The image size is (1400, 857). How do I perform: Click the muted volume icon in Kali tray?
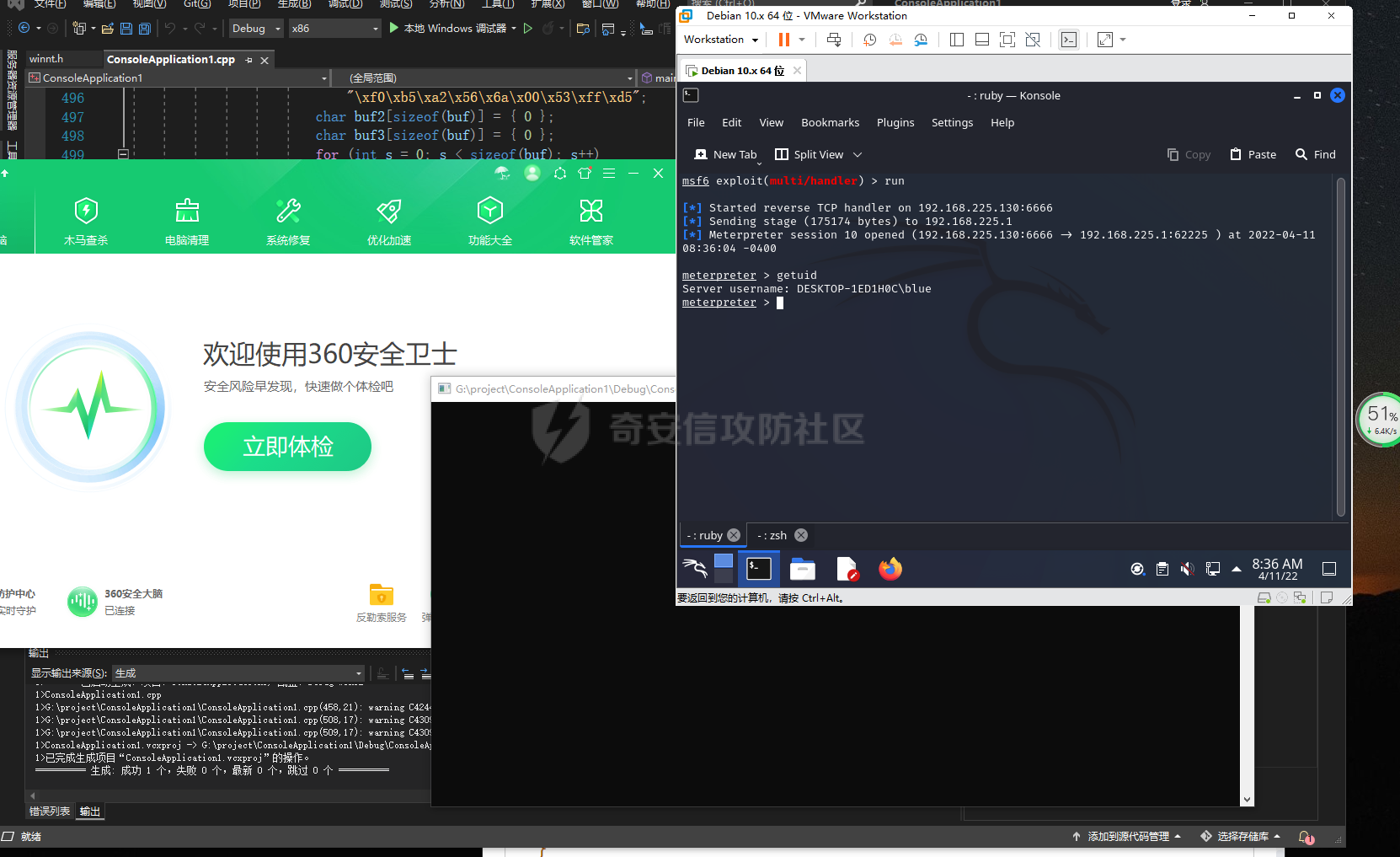[1188, 569]
